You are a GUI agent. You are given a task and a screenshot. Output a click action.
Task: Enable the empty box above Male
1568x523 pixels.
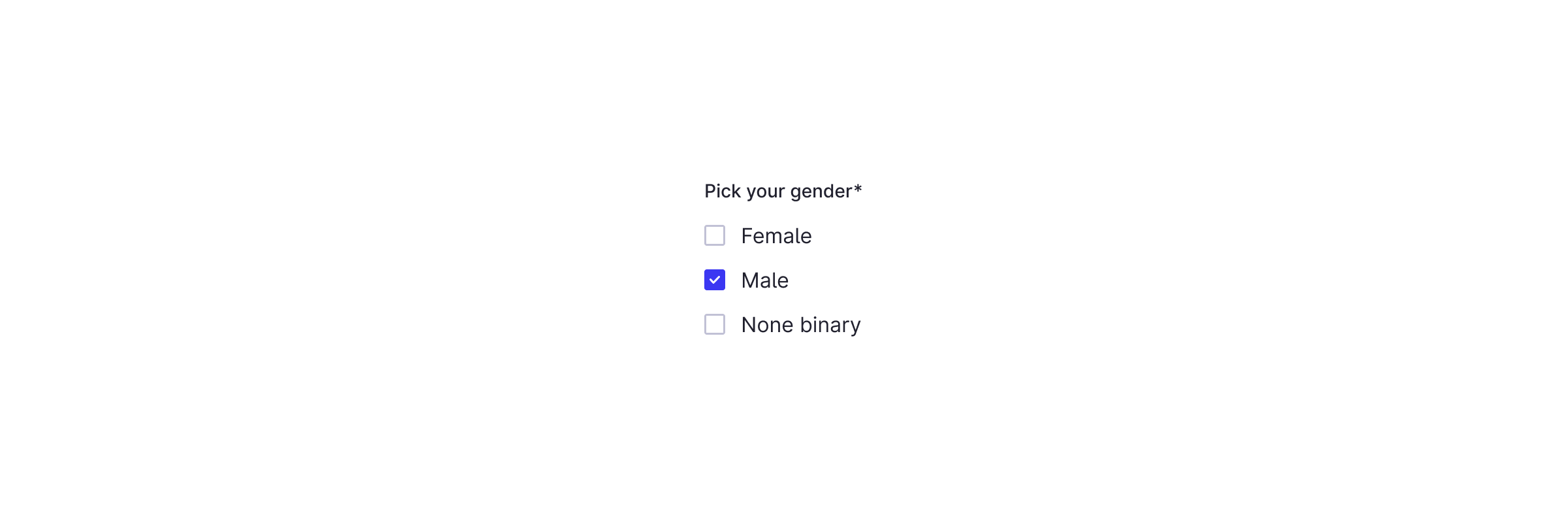(714, 235)
